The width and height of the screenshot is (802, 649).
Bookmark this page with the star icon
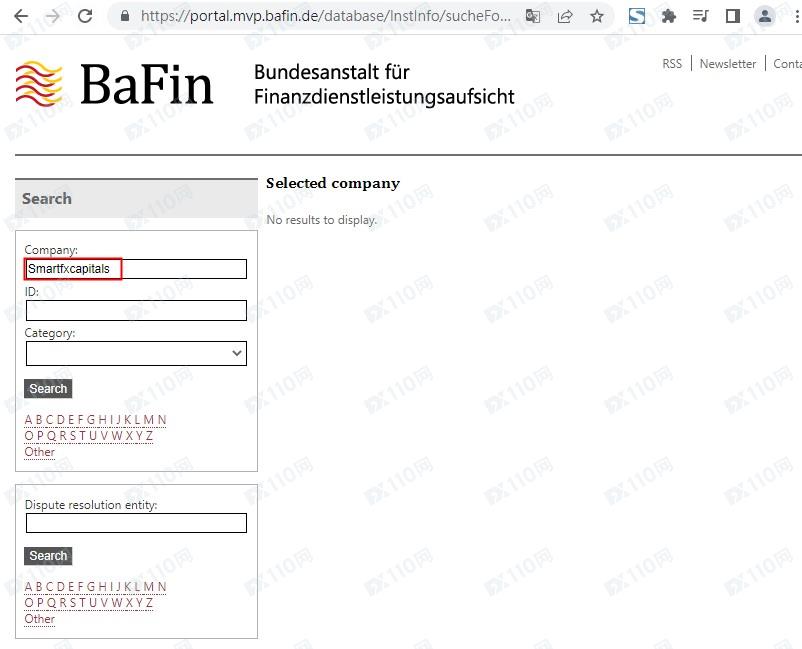click(597, 16)
